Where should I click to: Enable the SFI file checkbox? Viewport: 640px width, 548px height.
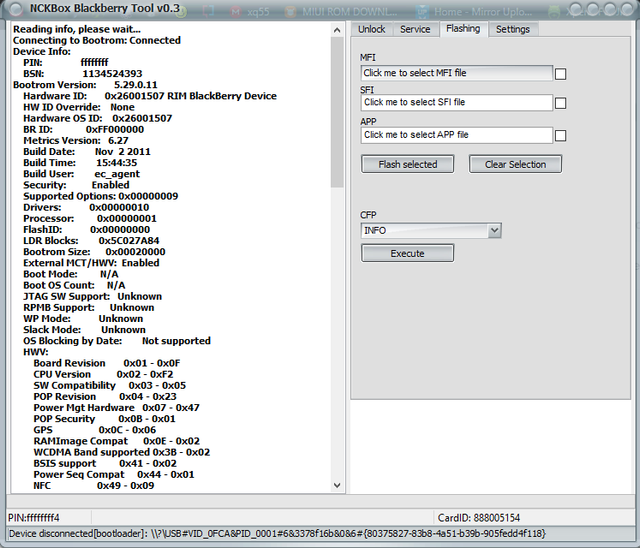(x=560, y=103)
